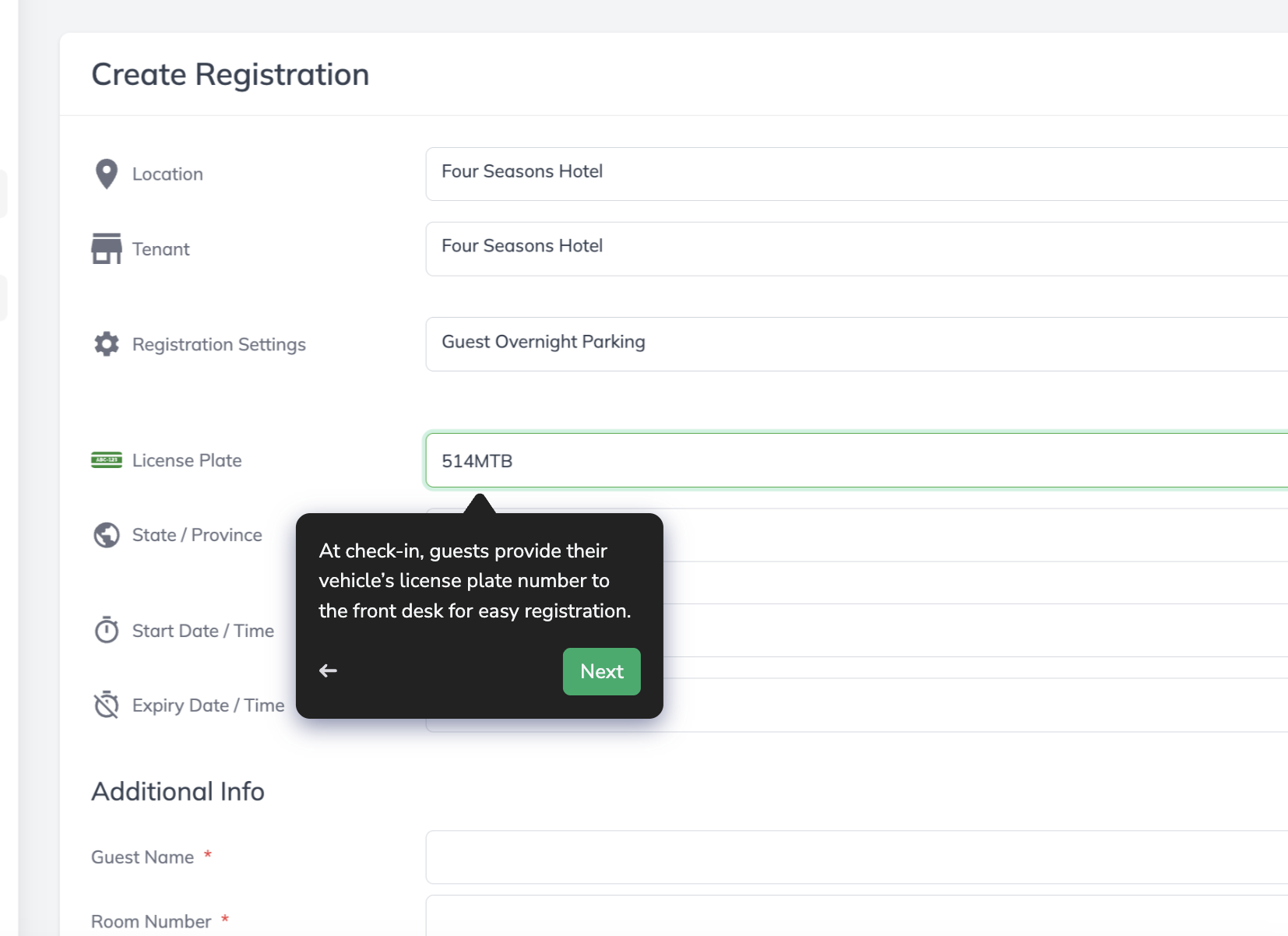Click the State / Province label
The image size is (1288, 936).
197,535
